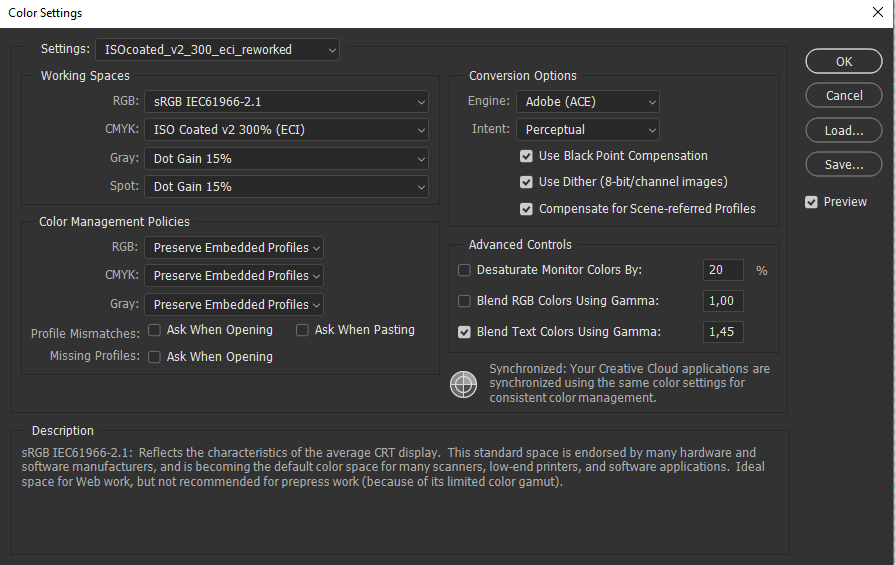
Task: Click the RGB blend gamma field
Action: point(723,301)
